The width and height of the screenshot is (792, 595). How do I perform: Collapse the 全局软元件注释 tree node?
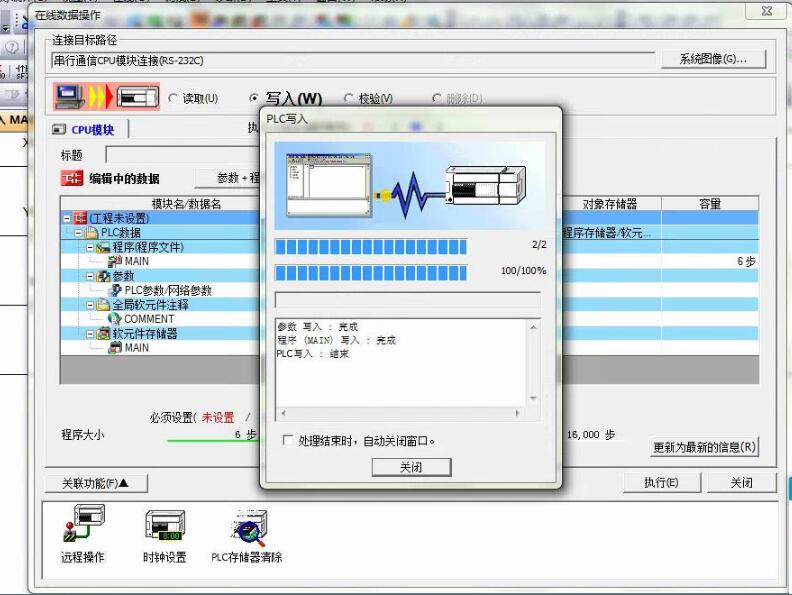pyautogui.click(x=90, y=305)
